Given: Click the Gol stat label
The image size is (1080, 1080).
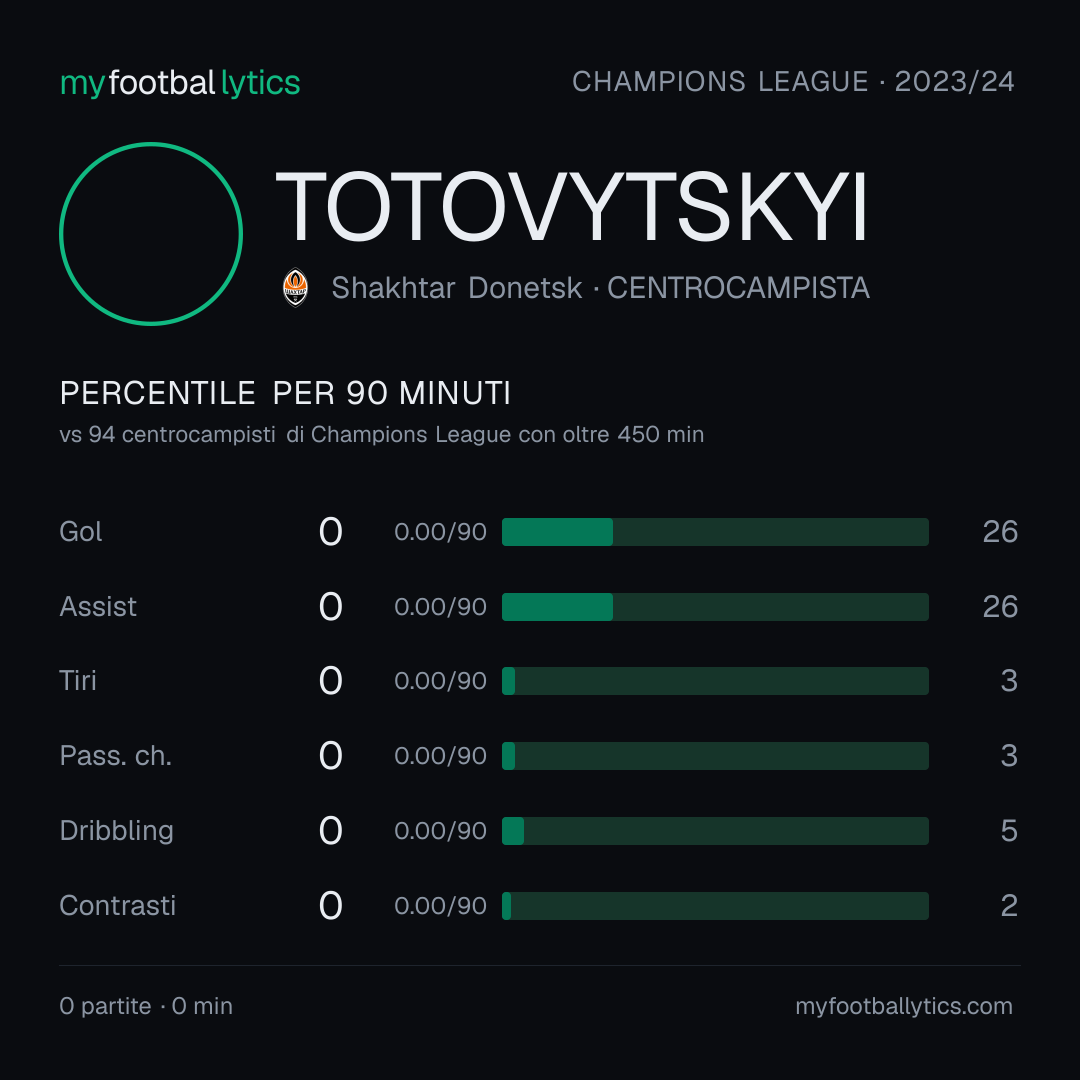Looking at the screenshot, I should click(81, 532).
